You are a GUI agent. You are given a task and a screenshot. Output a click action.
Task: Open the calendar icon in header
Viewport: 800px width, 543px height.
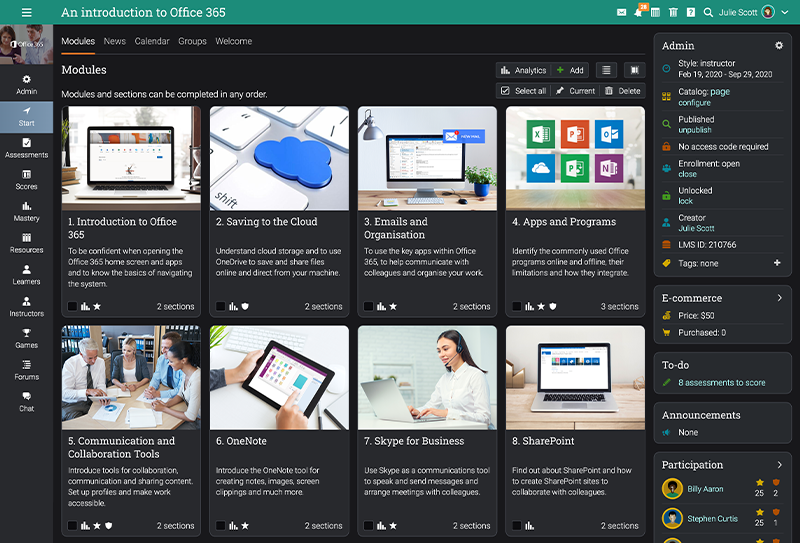pos(656,12)
